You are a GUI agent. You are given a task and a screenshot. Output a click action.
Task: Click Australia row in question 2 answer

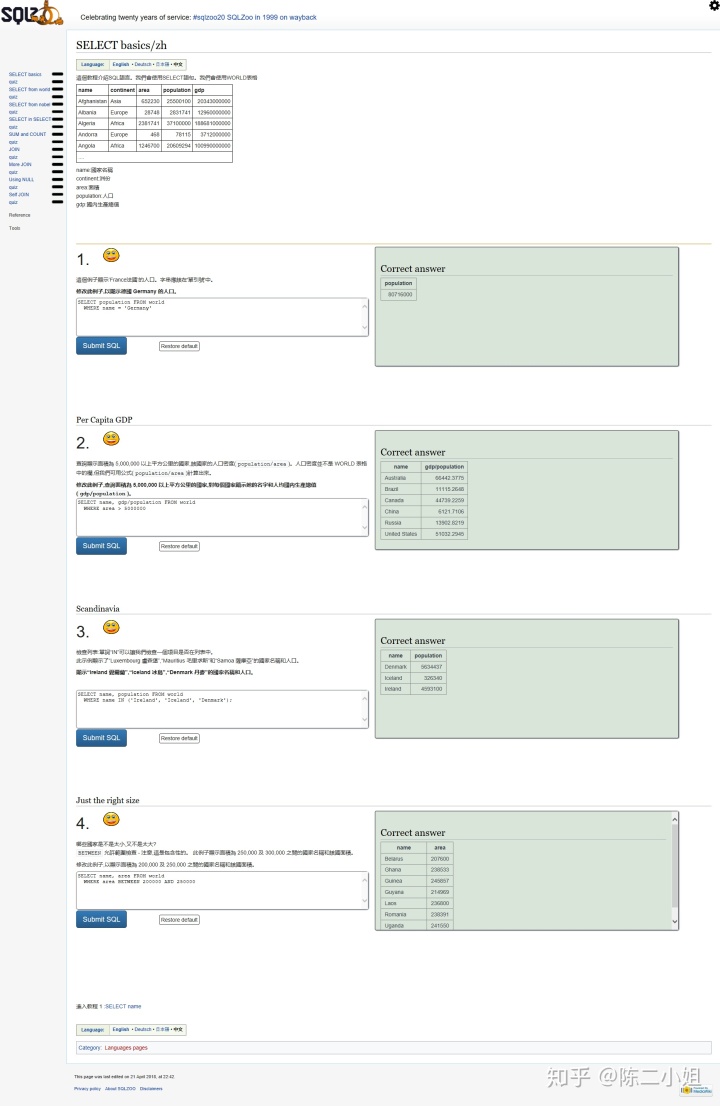[424, 478]
